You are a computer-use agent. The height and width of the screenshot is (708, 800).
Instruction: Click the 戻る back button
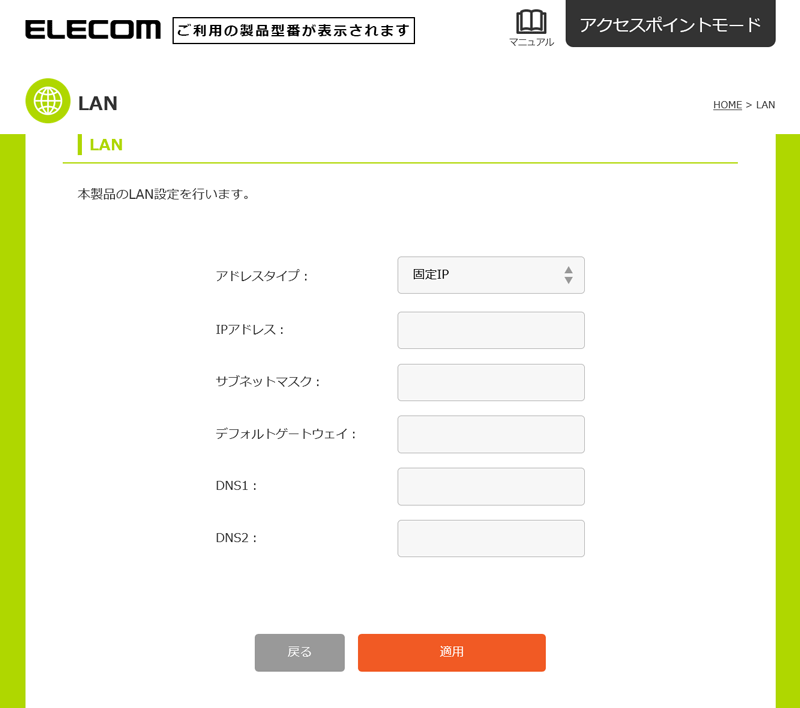coord(299,652)
